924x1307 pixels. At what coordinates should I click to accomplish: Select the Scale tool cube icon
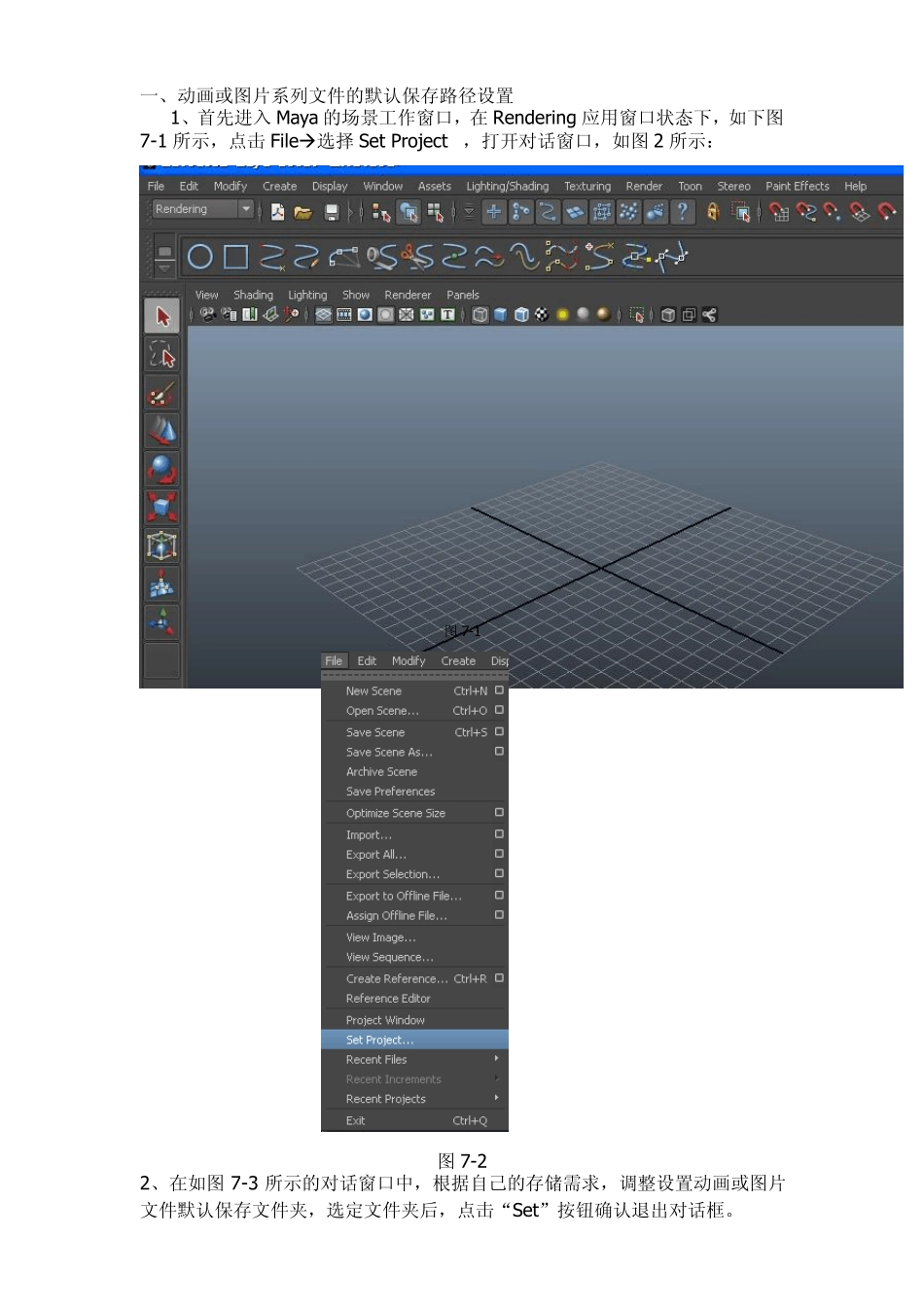pyautogui.click(x=162, y=507)
